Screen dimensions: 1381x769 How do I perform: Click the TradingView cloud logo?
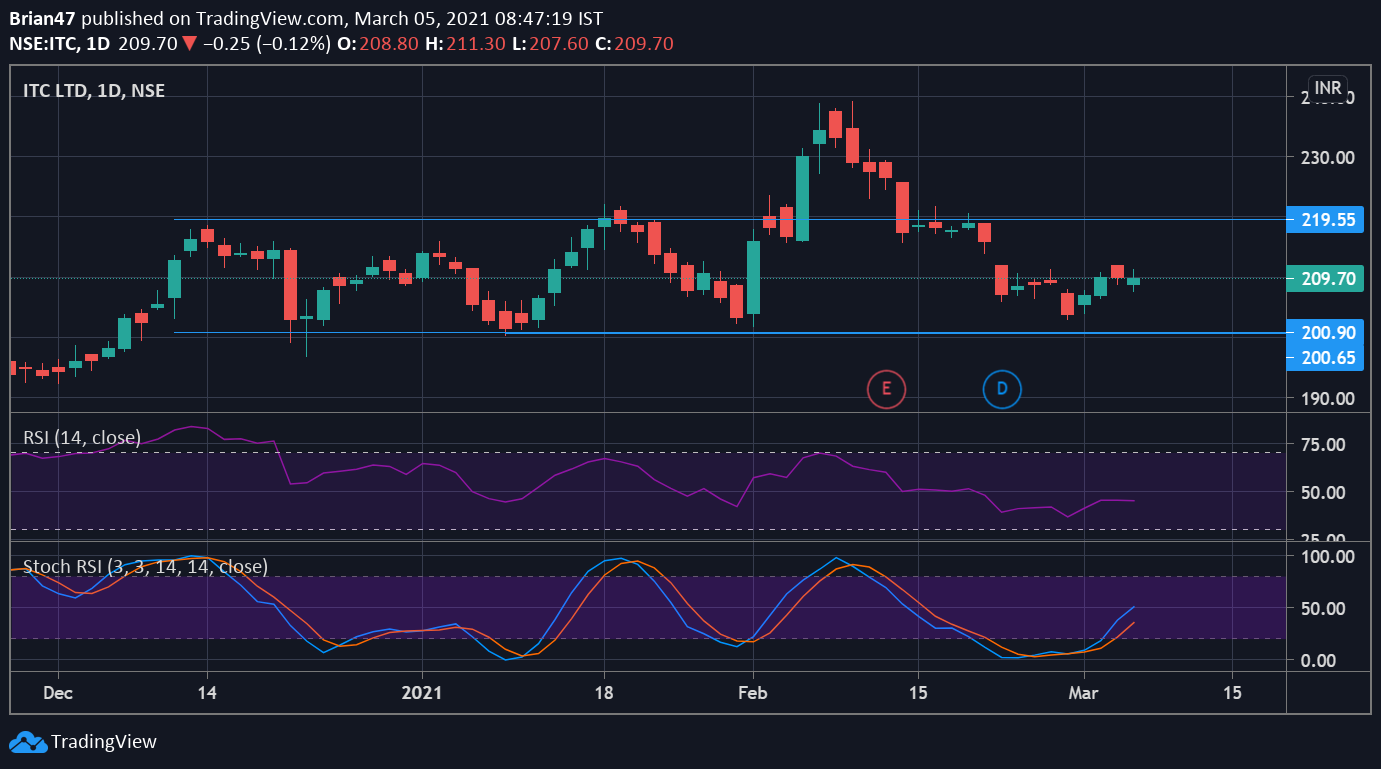coord(28,742)
